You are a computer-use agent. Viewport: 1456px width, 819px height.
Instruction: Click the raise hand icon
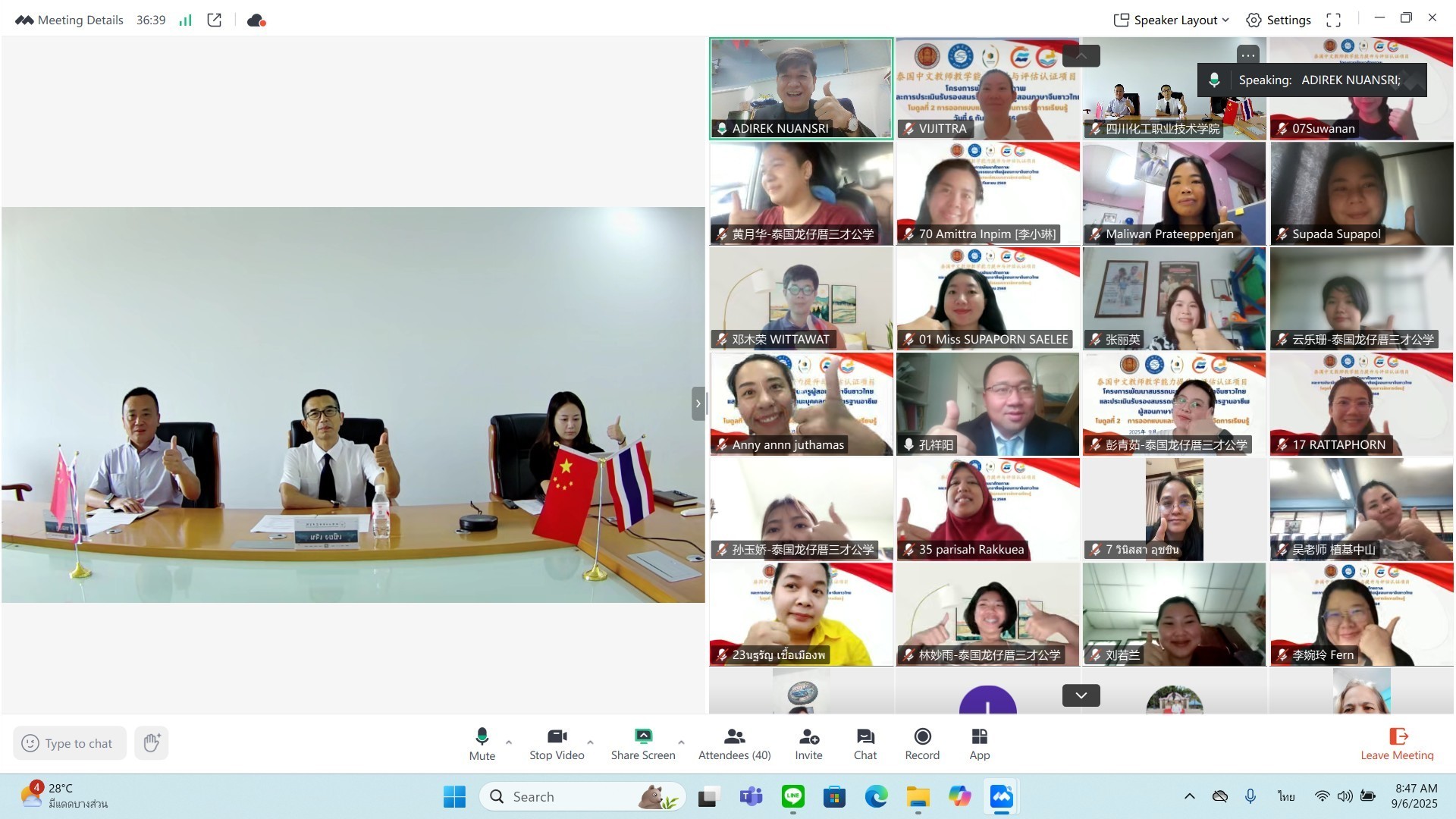point(151,742)
